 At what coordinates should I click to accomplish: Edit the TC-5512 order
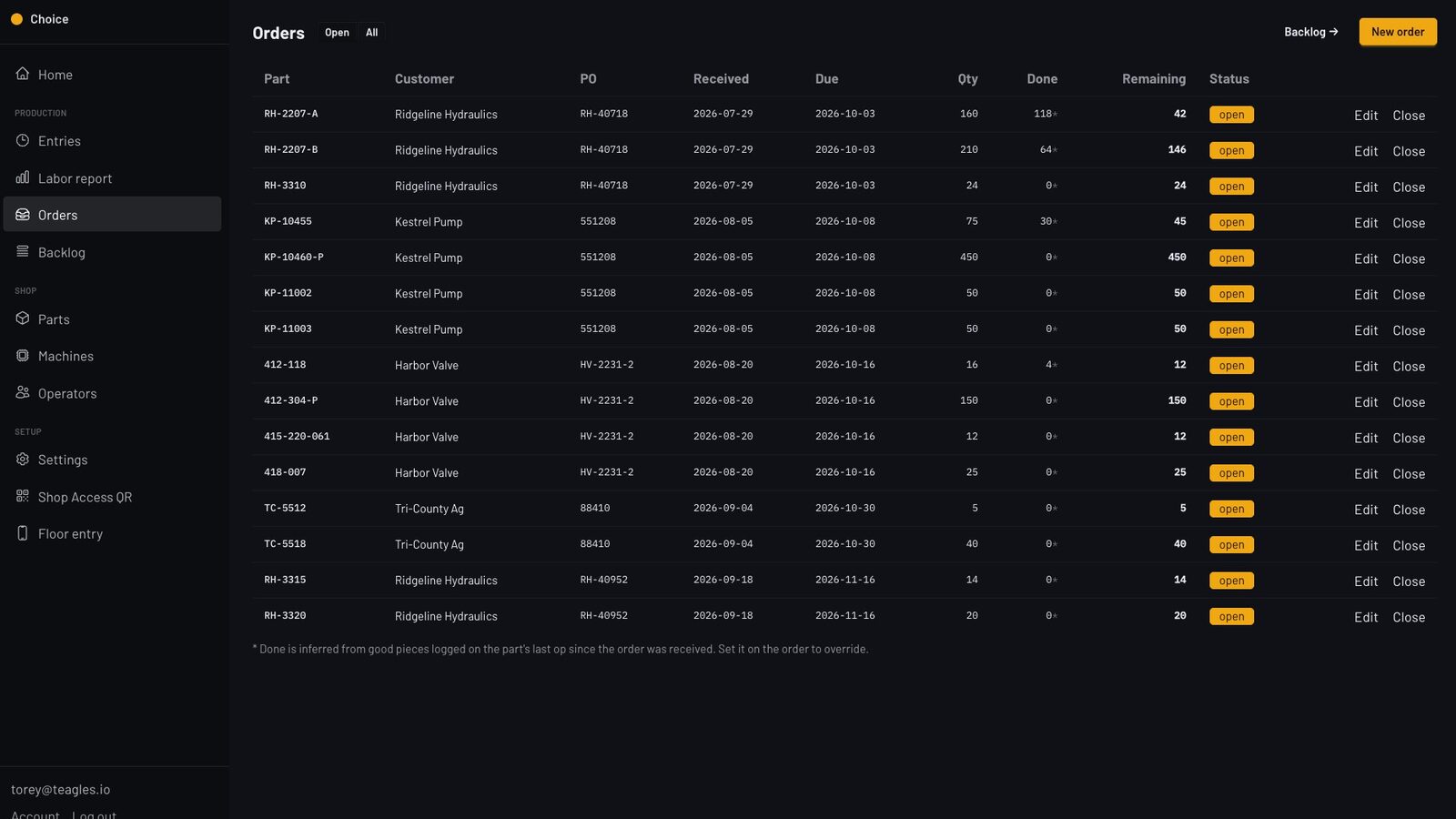(1366, 510)
